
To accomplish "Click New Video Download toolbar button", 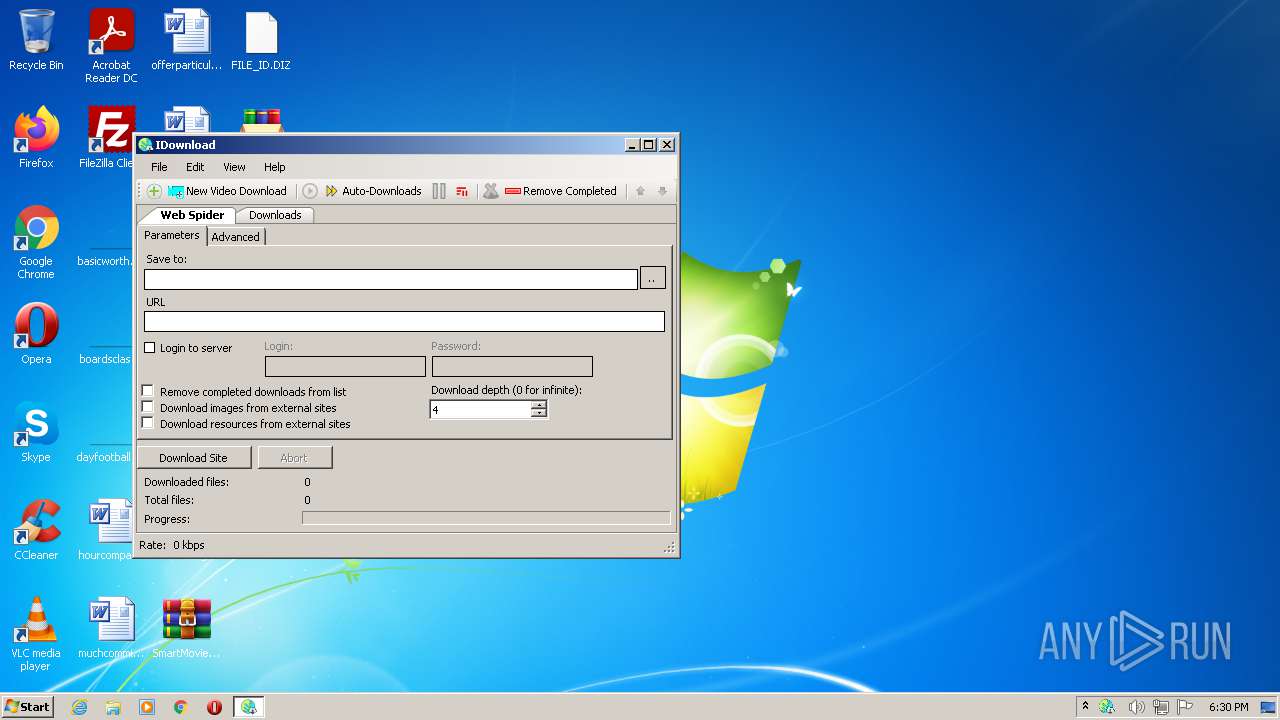I will click(228, 191).
